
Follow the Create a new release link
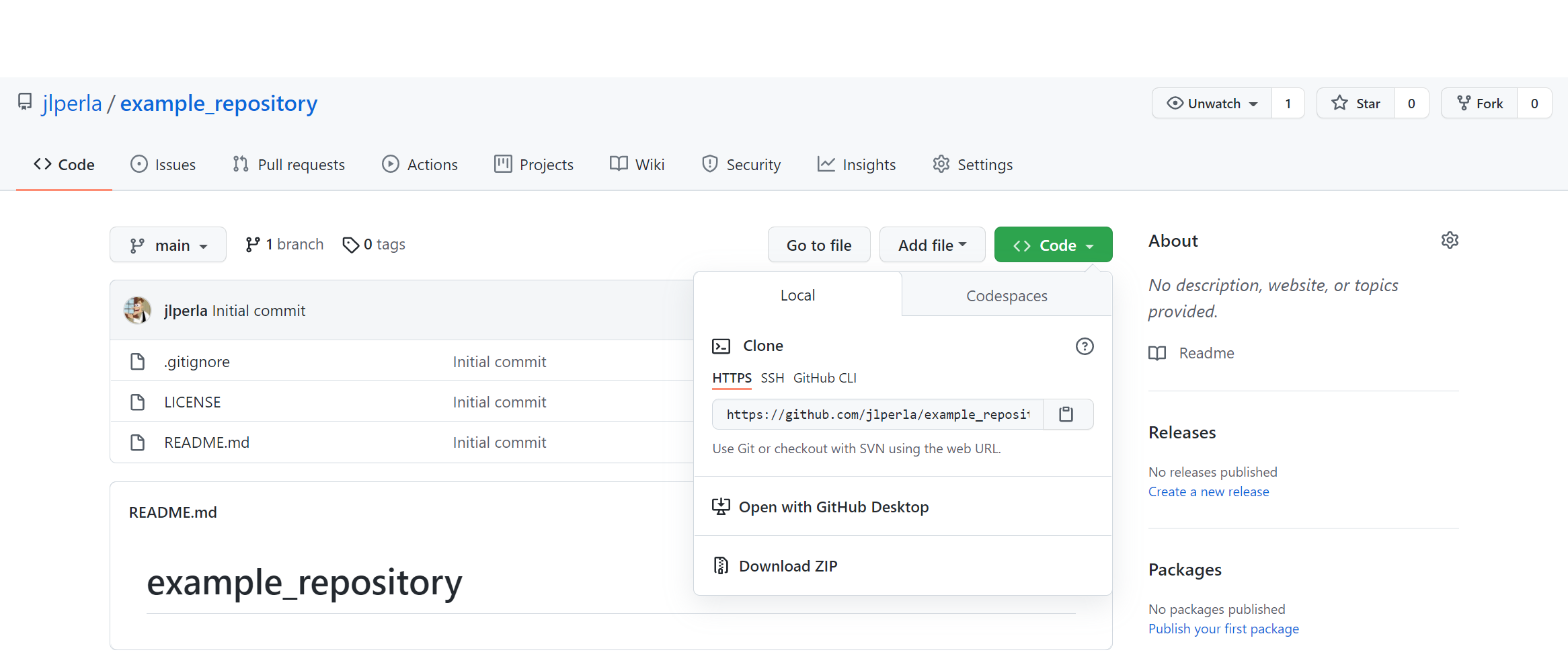(1208, 492)
